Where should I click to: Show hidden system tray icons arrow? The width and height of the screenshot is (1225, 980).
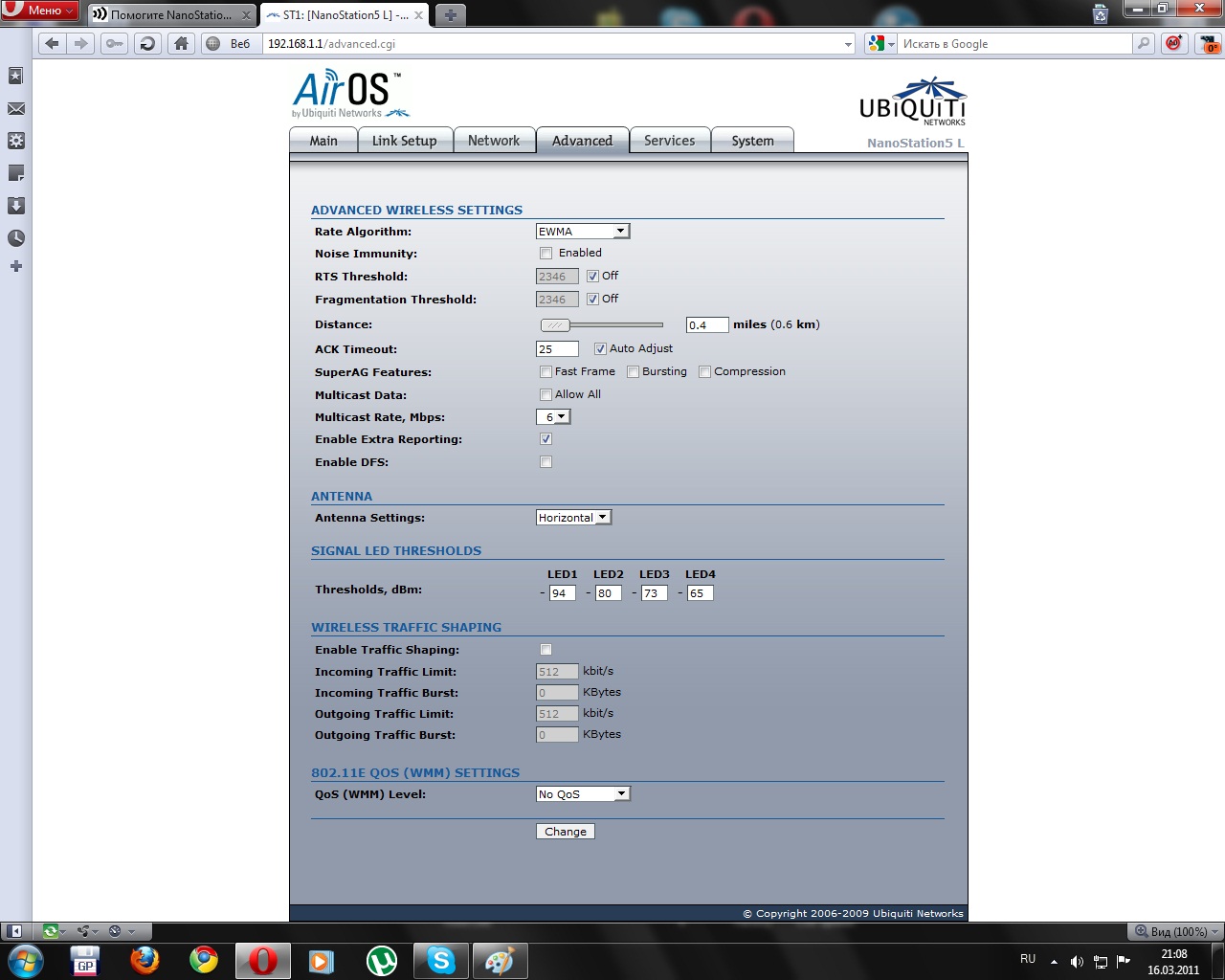[x=1054, y=962]
